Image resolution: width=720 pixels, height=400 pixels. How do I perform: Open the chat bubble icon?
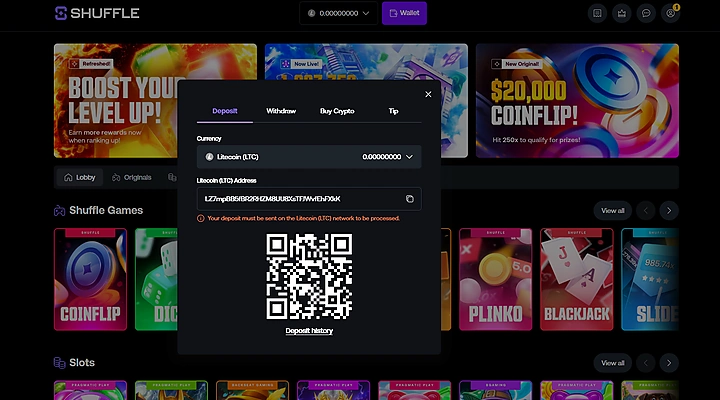(646, 13)
